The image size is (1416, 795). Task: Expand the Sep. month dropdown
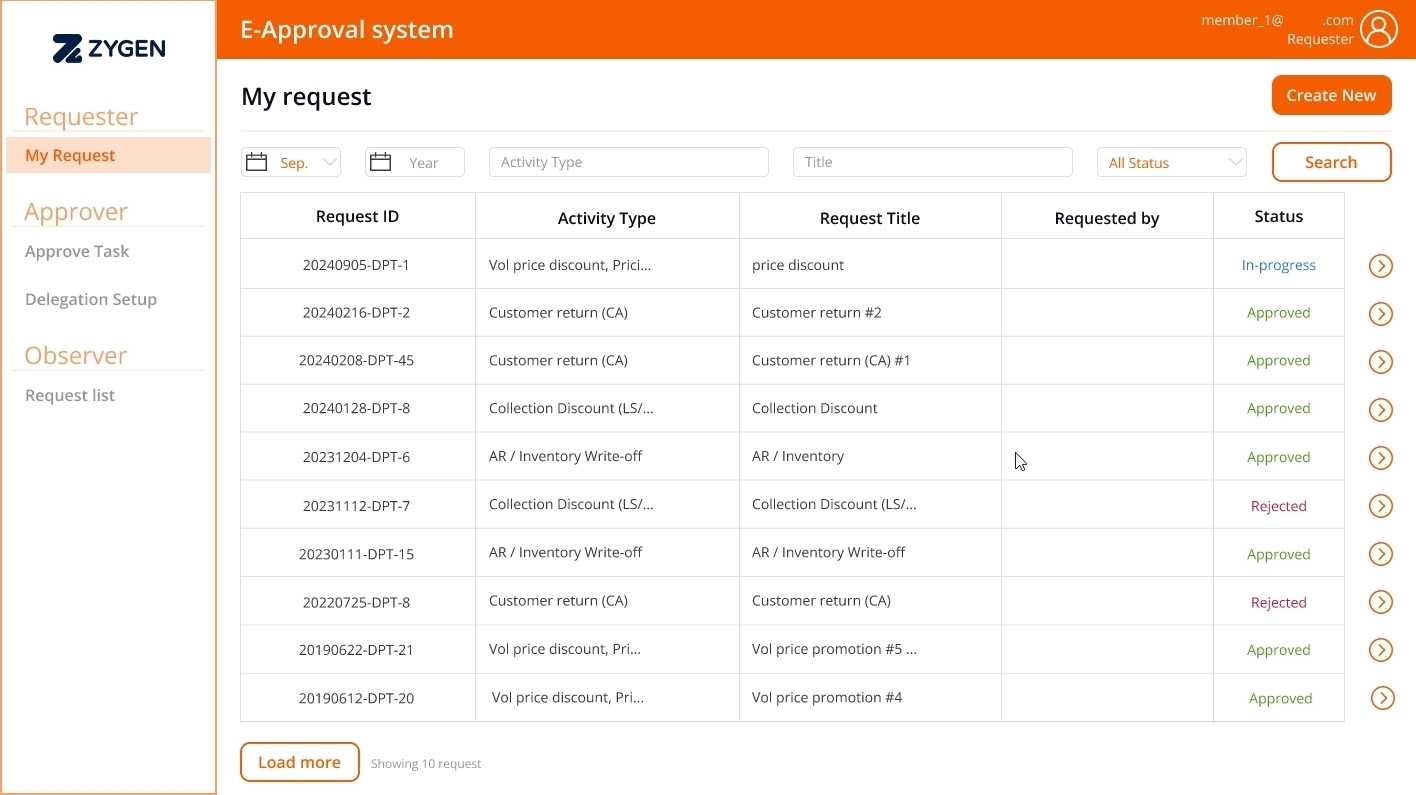click(x=330, y=162)
